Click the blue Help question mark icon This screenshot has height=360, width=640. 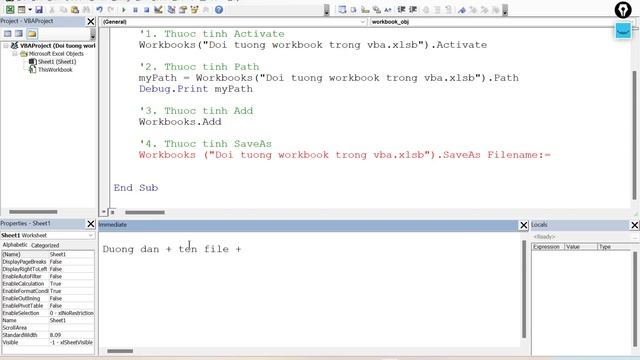coord(219,9)
